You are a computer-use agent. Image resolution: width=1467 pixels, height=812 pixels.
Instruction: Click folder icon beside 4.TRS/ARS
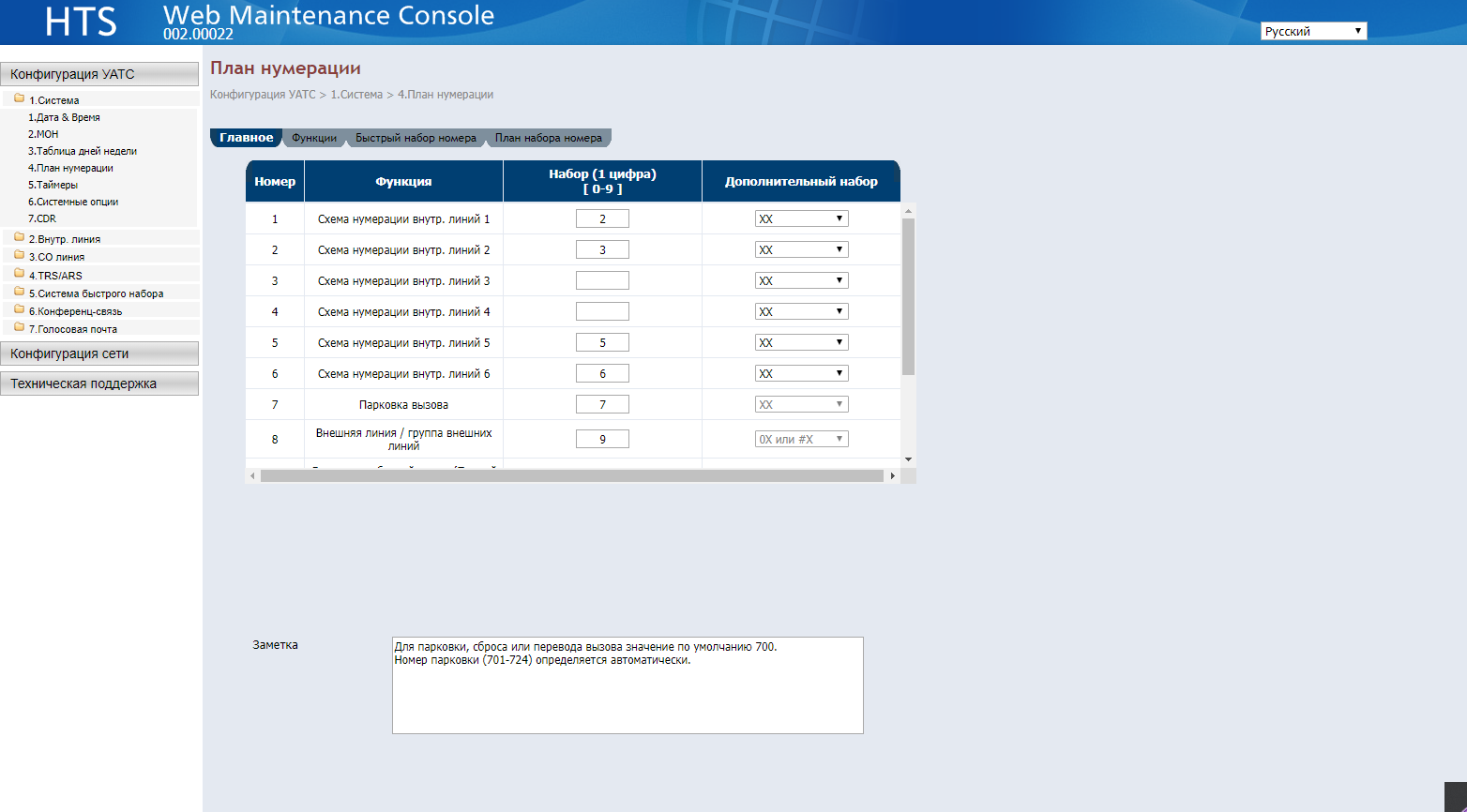click(x=19, y=274)
